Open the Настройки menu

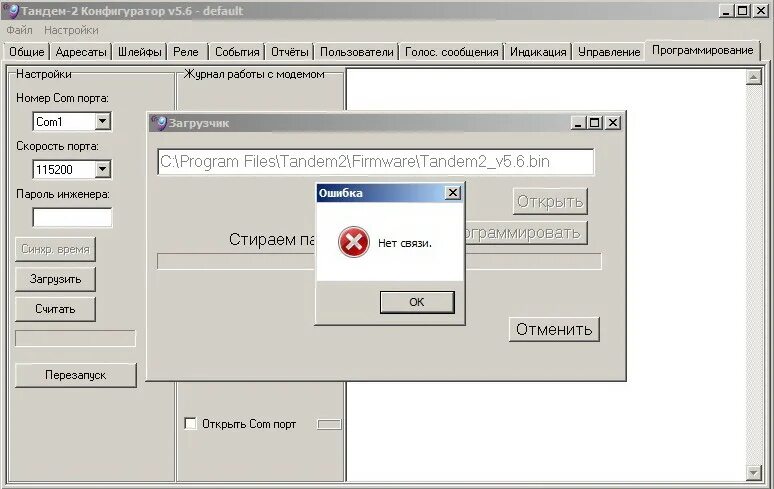pos(72,30)
